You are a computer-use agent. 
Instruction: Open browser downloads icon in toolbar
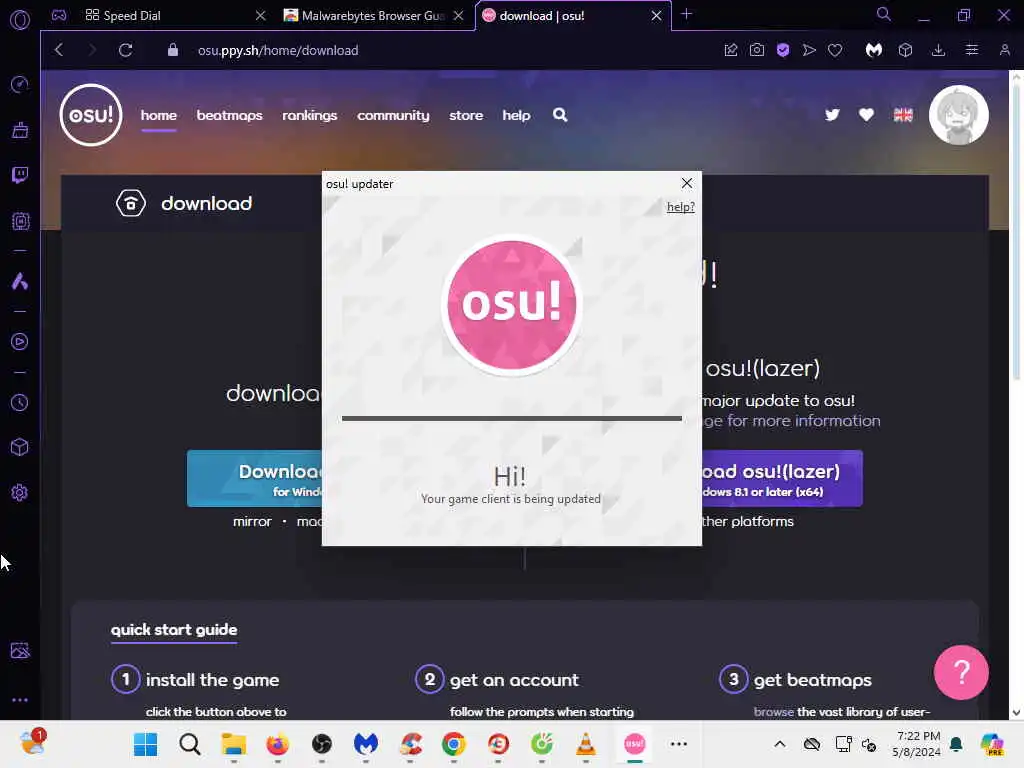pos(938,50)
